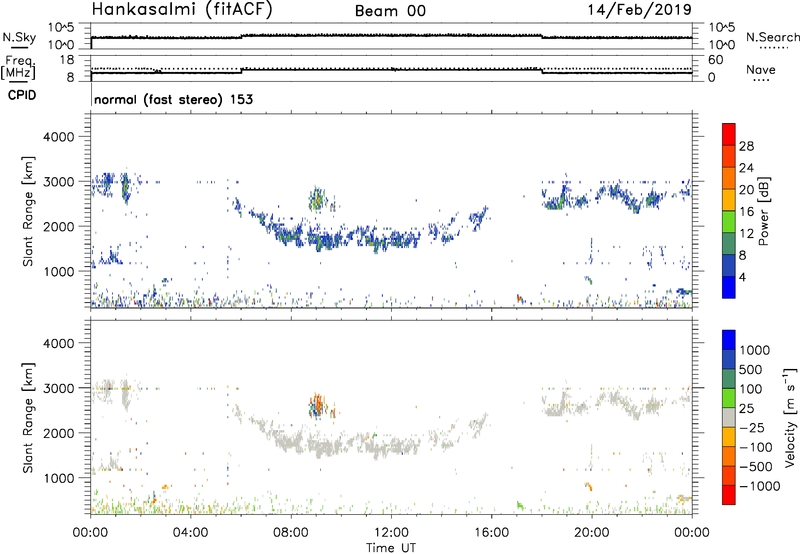The height and width of the screenshot is (554, 800).
Task: Click the Hankasalmi (fitACF) plot title
Action: pos(182,10)
